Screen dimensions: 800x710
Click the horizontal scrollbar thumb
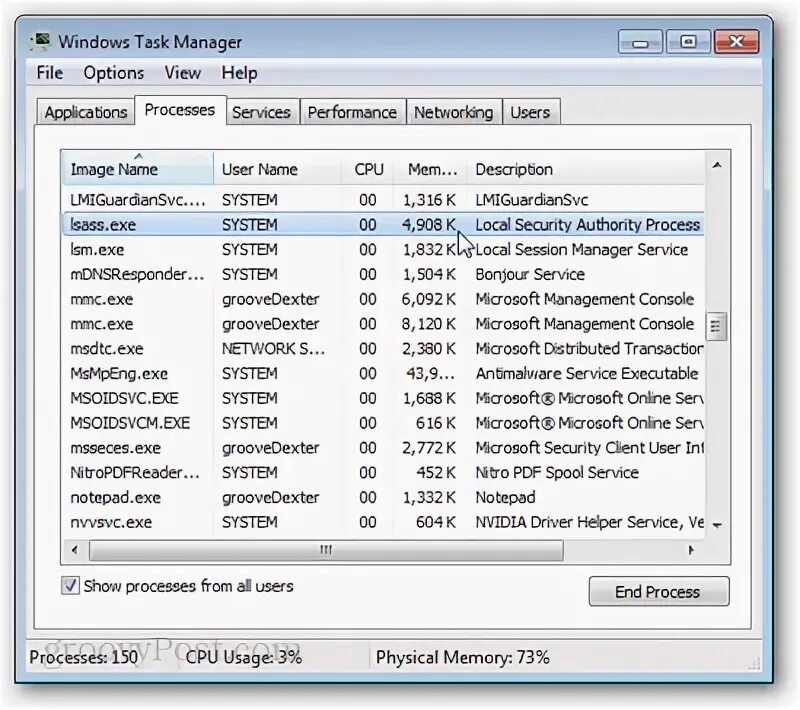[326, 550]
